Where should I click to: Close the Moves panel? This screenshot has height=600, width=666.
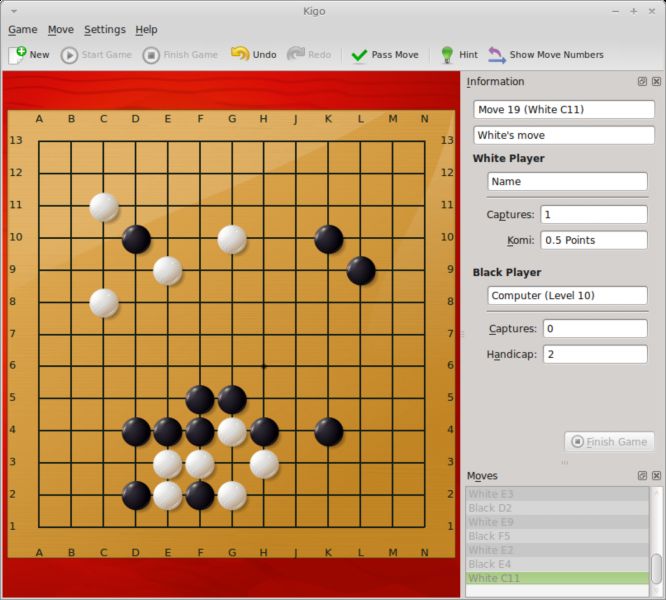(656, 476)
